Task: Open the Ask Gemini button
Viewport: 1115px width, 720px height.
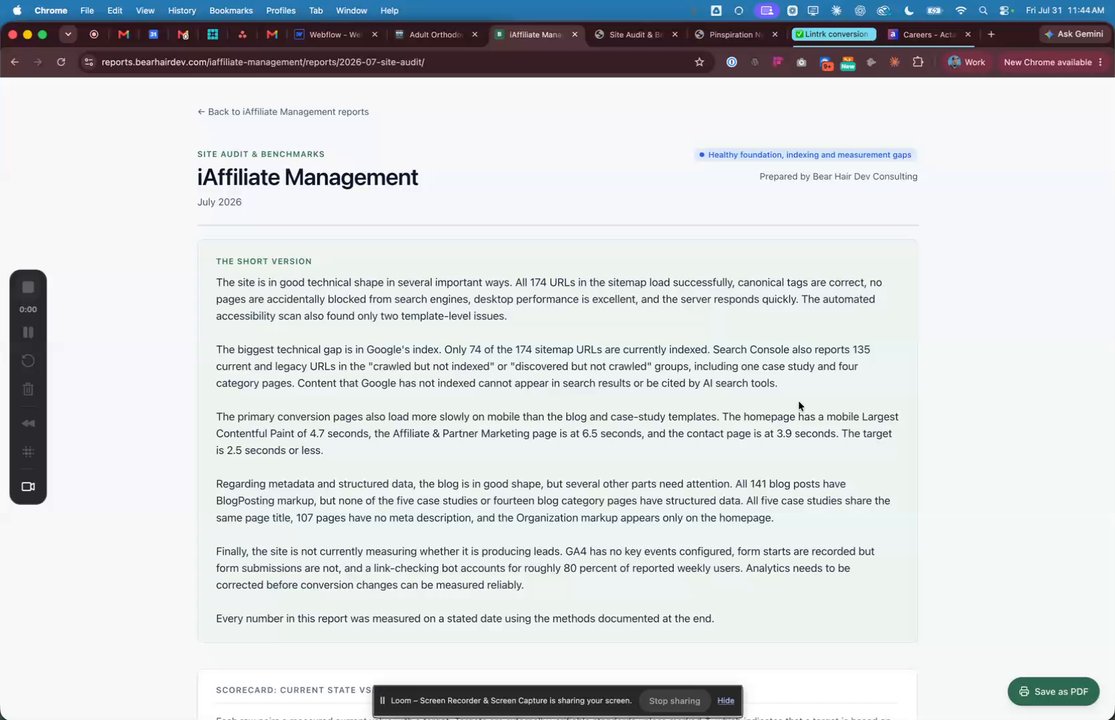Action: point(1073,34)
